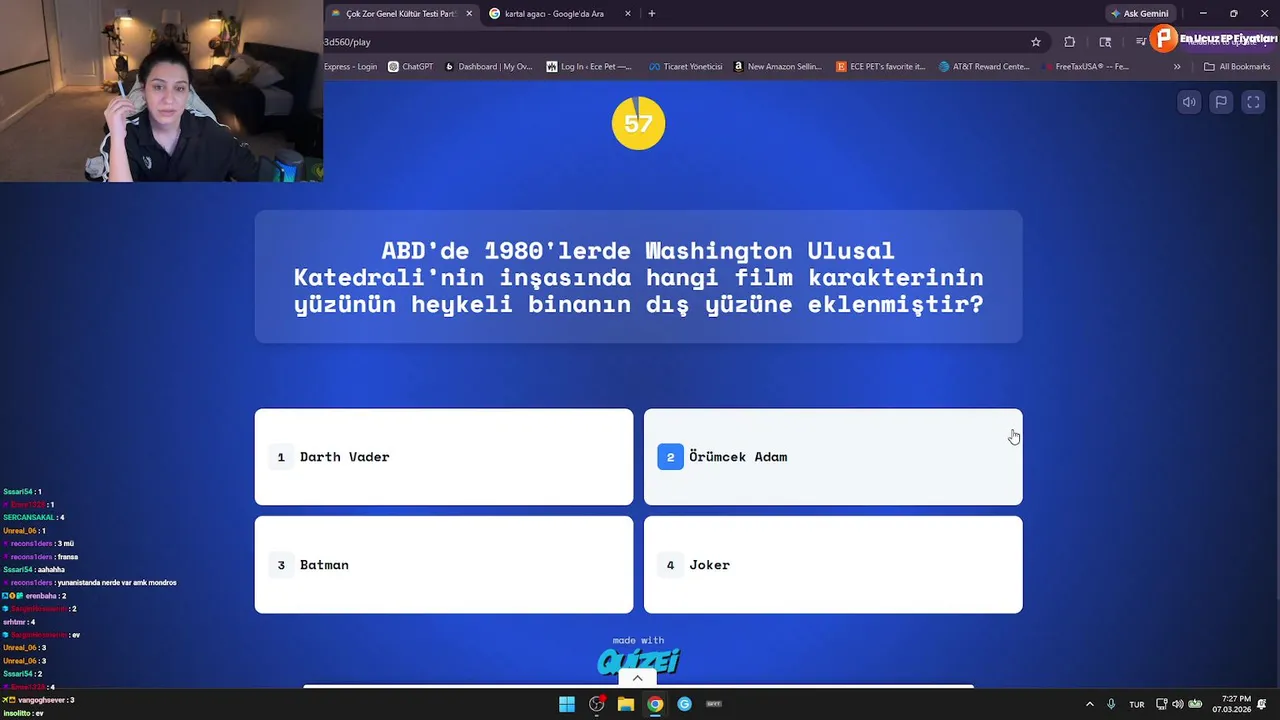Viewport: 1280px width, 720px height.
Task: Choose answer 2 Örümcek Adam
Action: 833,457
